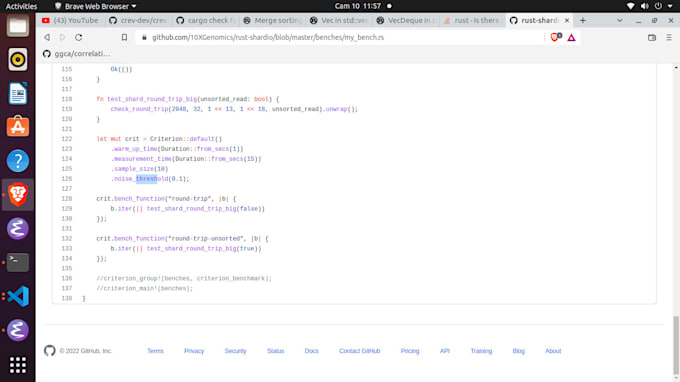
Task: Click check_round_trip call on line 119
Action: [139, 109]
